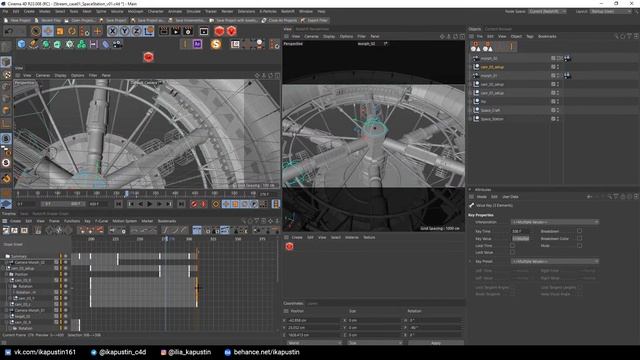Screen dimensions: 640x360
Task: Click the Camera object icon
Action: pyautogui.click(x=117, y=44)
